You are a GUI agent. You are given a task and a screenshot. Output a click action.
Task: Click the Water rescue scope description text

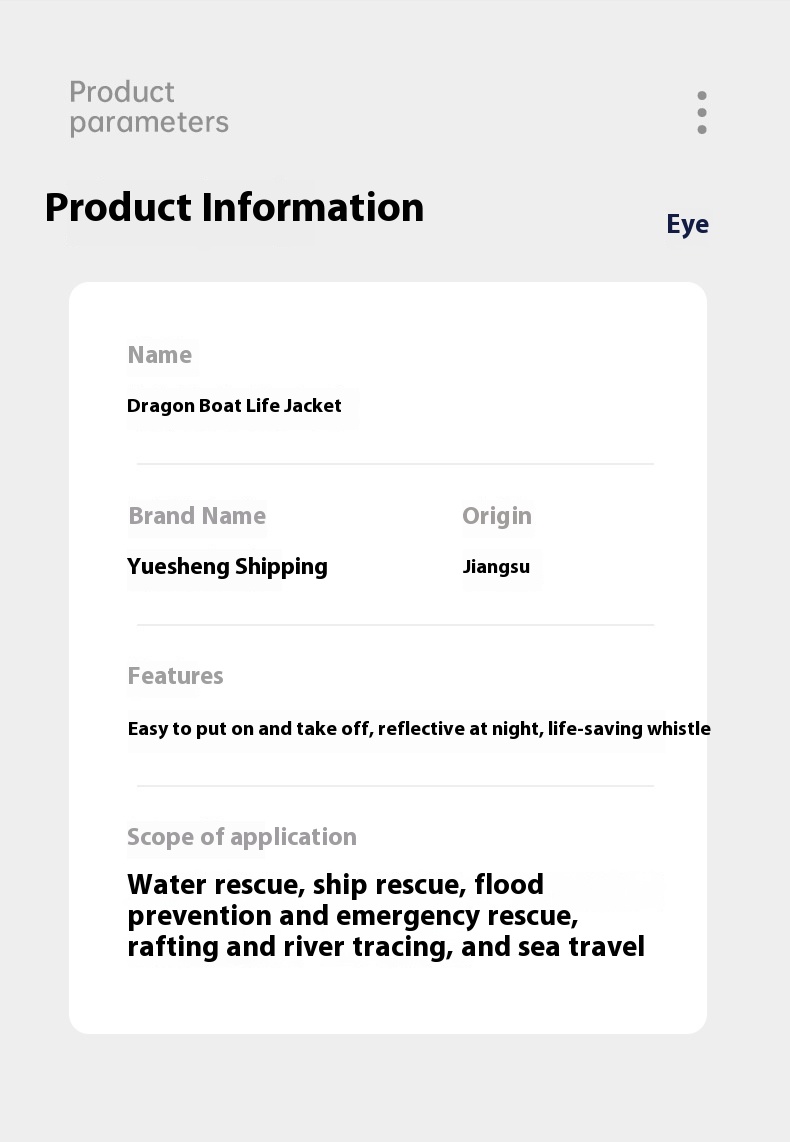pyautogui.click(x=386, y=915)
